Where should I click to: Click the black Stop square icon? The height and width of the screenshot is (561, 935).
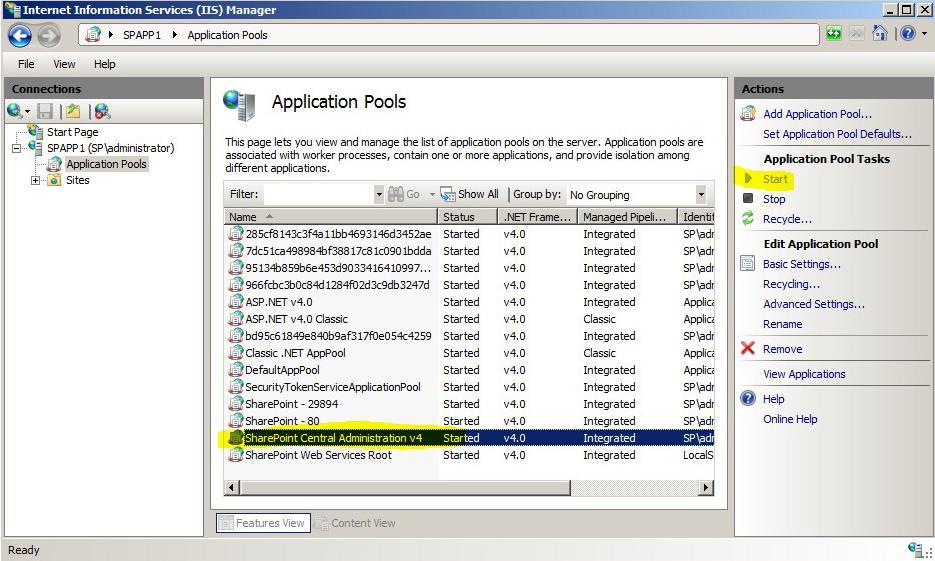point(748,198)
